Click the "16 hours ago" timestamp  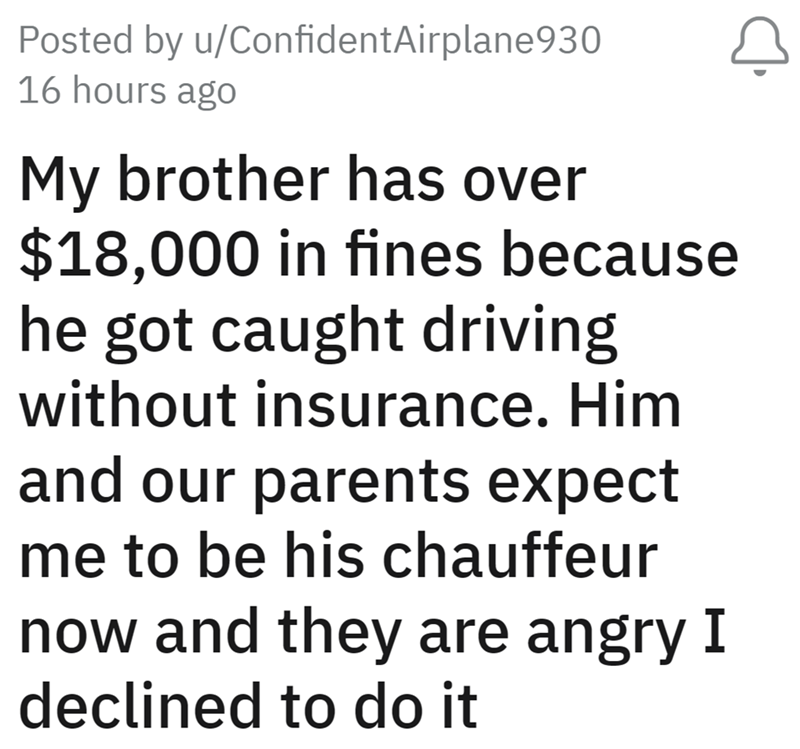tap(128, 91)
